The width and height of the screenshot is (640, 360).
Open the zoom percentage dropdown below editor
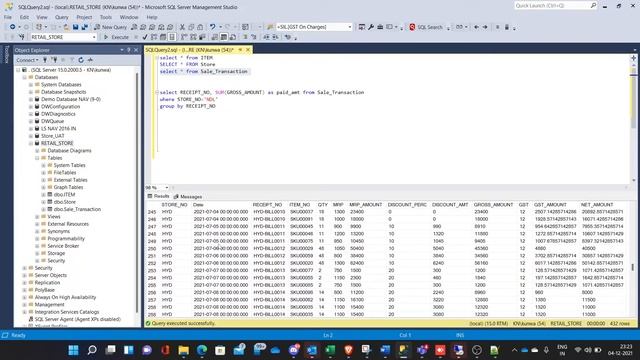[x=157, y=188]
